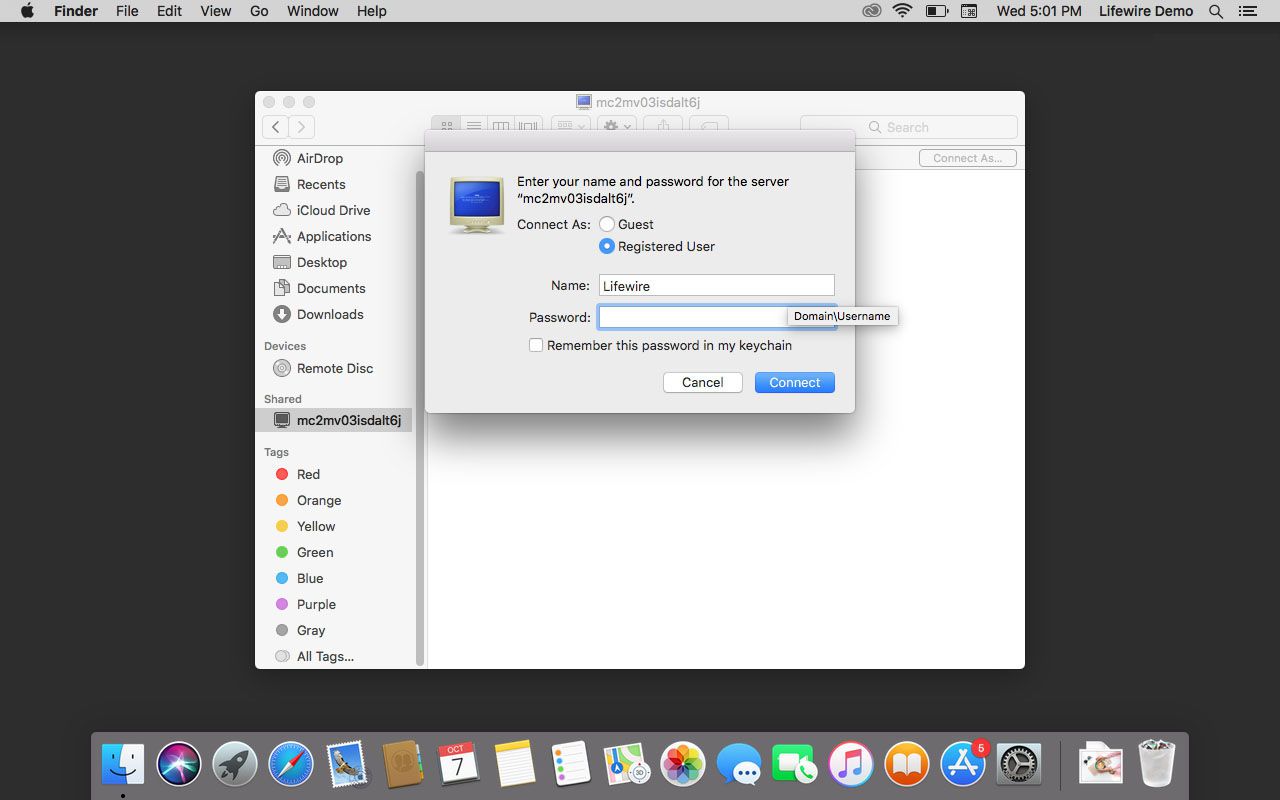Viewport: 1280px width, 800px height.
Task: Open the Edit menu
Action: (x=169, y=11)
